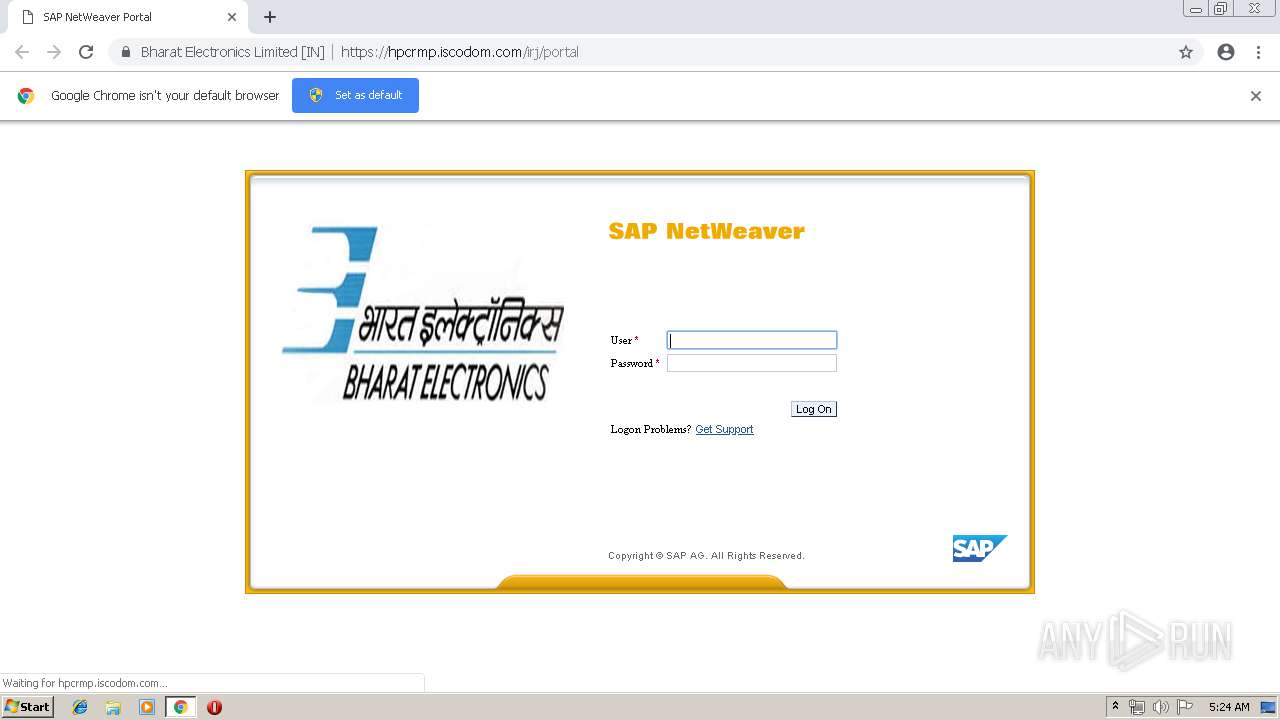Open Windows Explorer folder taskbar icon
This screenshot has width=1280, height=720.
coord(113,707)
